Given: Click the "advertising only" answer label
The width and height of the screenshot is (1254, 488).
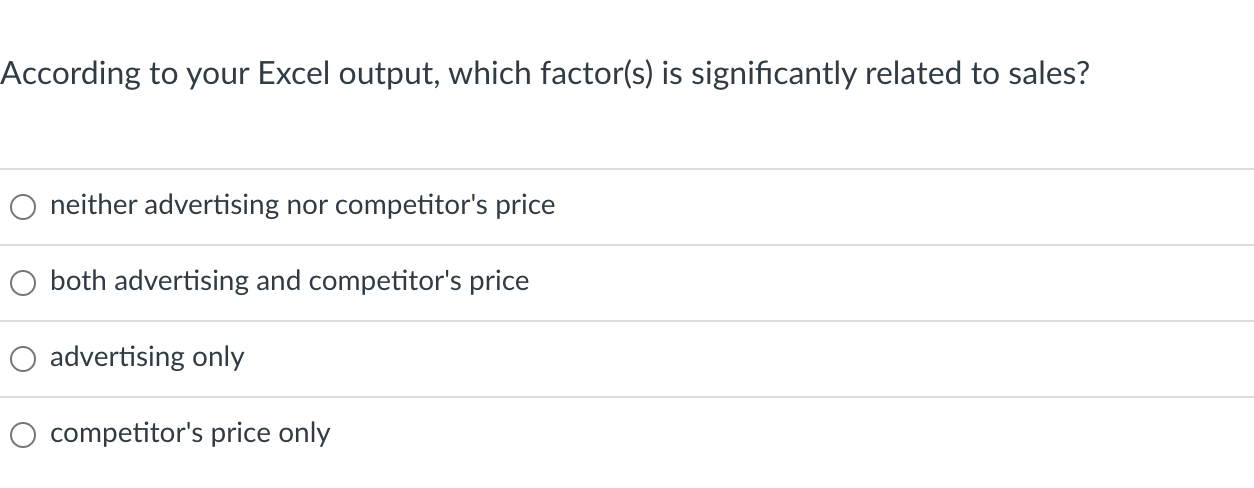Looking at the screenshot, I should pyautogui.click(x=147, y=357).
